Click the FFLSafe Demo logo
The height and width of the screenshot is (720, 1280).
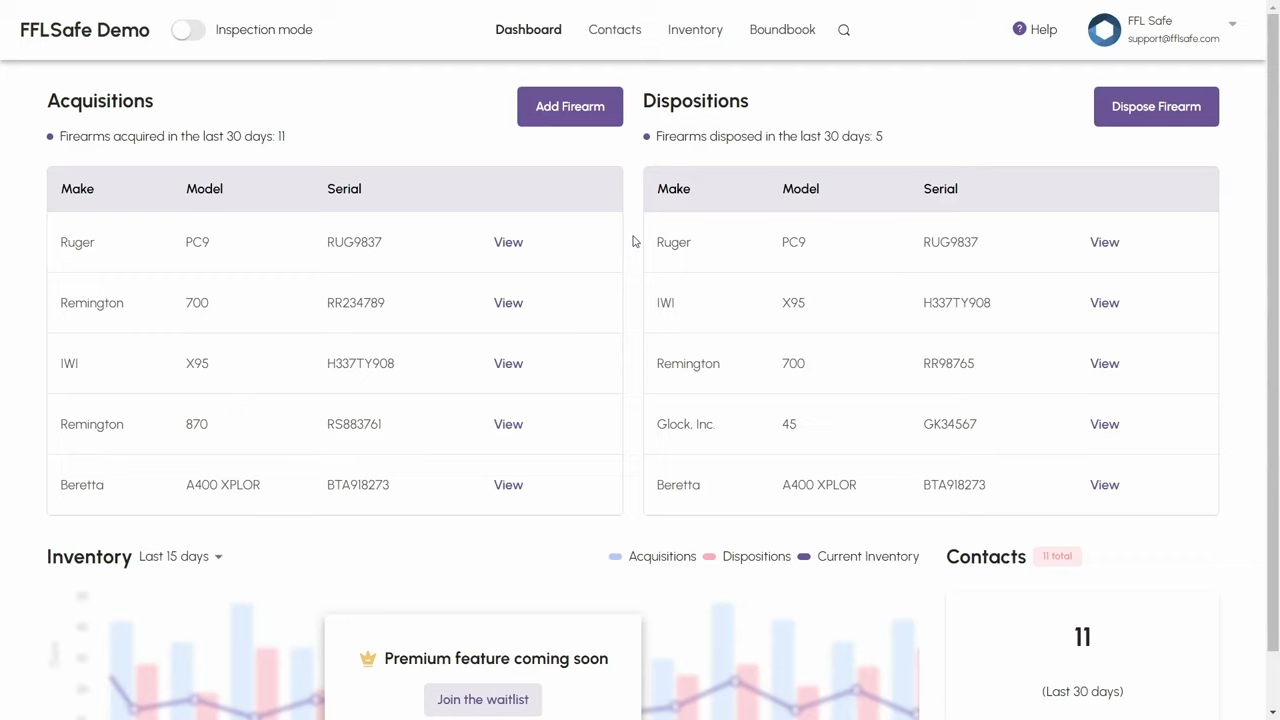pos(84,29)
